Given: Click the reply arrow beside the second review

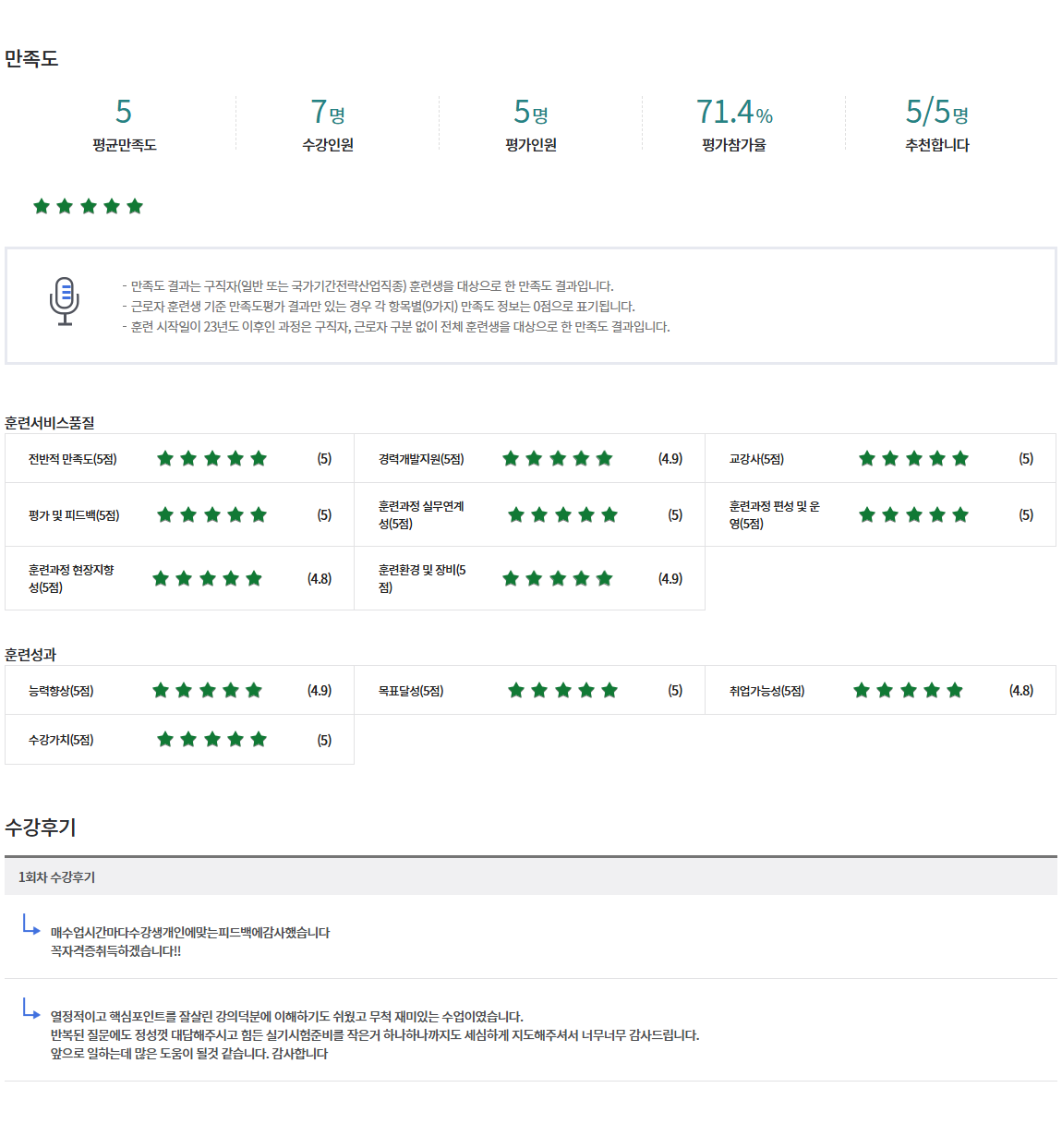Looking at the screenshot, I should coord(30,1011).
